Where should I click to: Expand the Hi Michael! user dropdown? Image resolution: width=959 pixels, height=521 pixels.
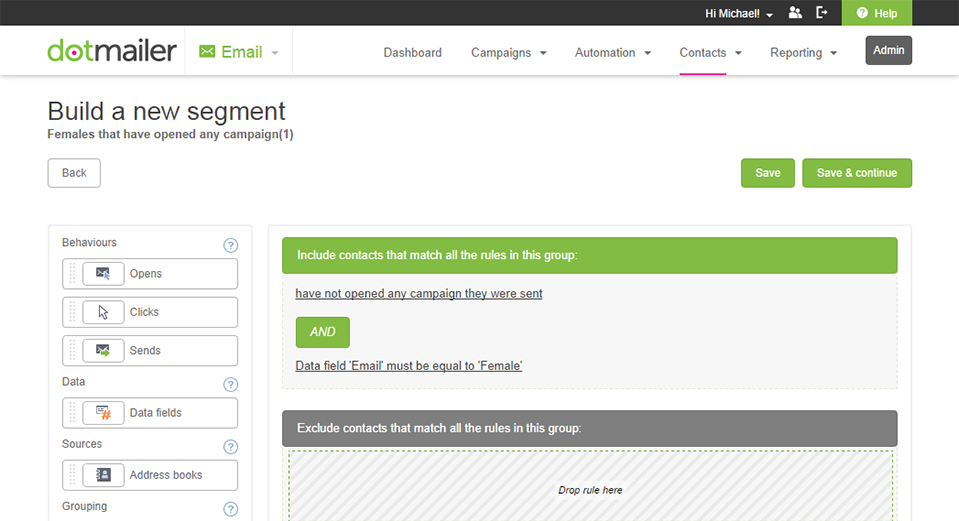point(739,14)
